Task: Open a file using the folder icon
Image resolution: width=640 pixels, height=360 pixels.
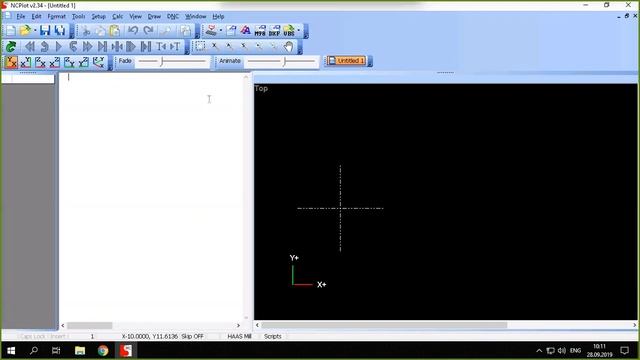Action: point(25,31)
